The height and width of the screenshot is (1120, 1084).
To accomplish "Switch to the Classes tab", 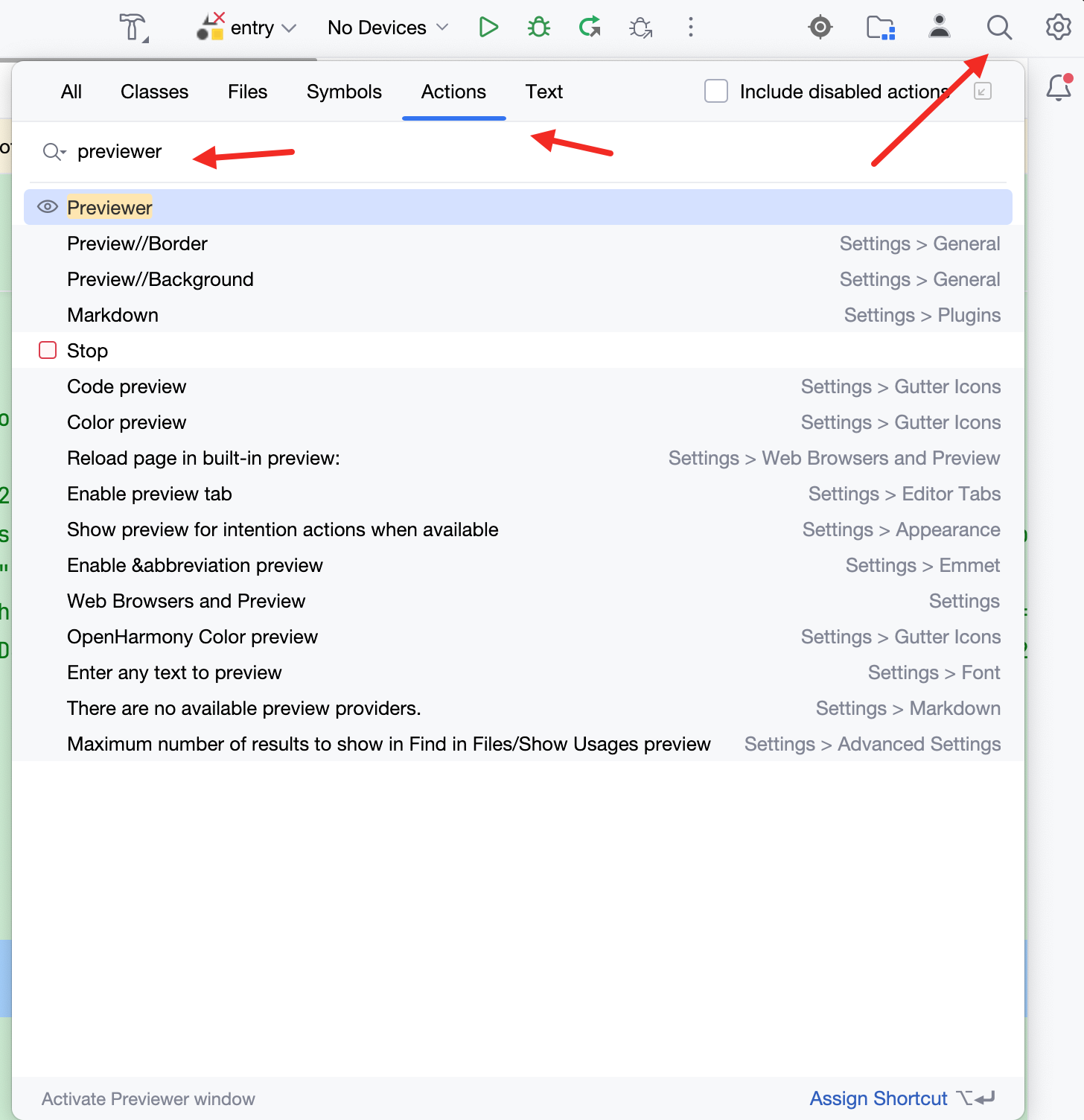I will (x=155, y=92).
